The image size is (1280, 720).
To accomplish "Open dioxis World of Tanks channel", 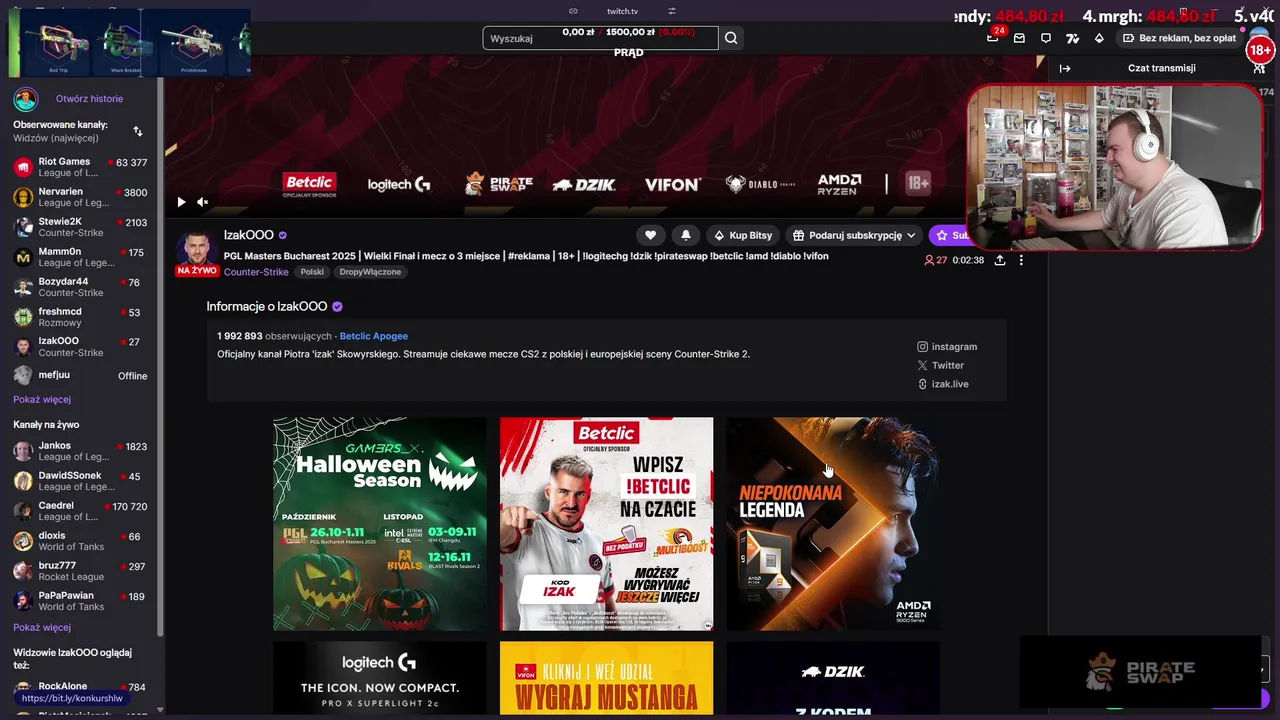I will tap(80, 541).
